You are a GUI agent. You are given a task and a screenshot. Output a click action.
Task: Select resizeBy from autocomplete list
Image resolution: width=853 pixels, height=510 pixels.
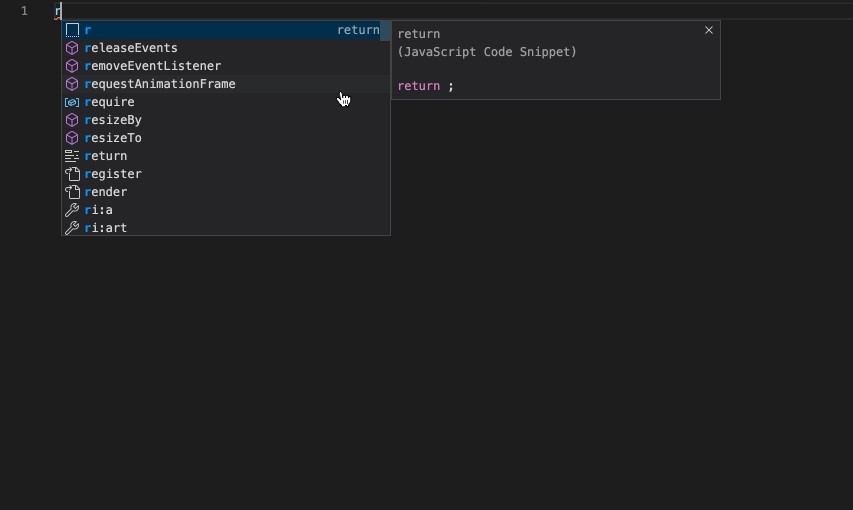(x=225, y=120)
